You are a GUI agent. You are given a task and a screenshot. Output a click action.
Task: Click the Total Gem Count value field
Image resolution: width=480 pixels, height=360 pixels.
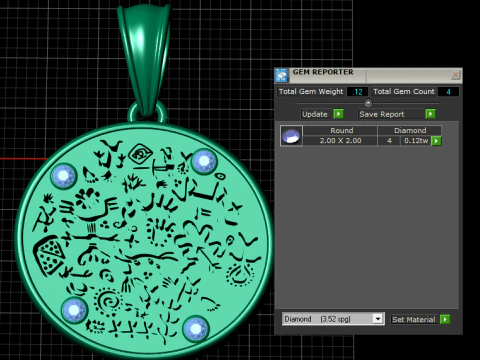pos(448,92)
